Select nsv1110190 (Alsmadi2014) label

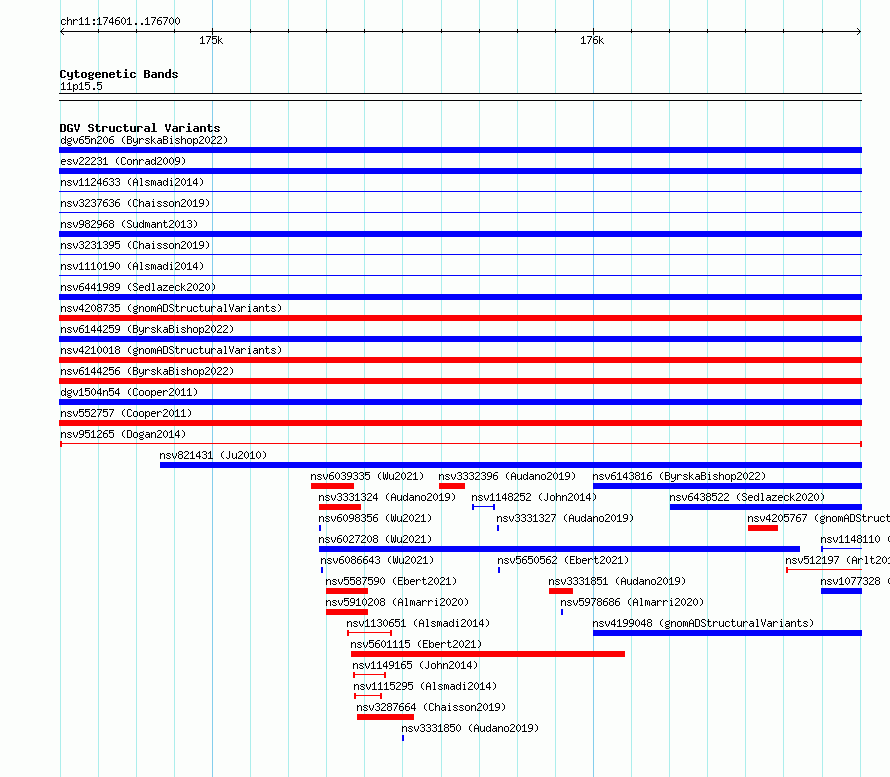pyautogui.click(x=132, y=266)
